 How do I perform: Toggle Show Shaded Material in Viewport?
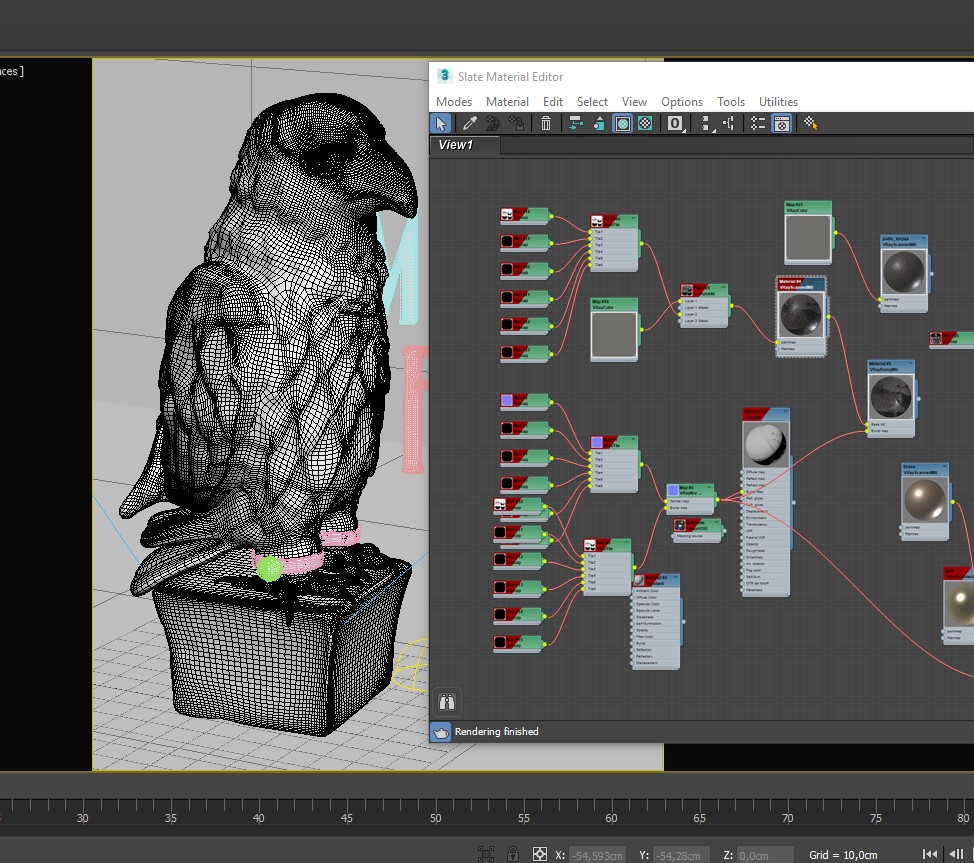coord(622,123)
